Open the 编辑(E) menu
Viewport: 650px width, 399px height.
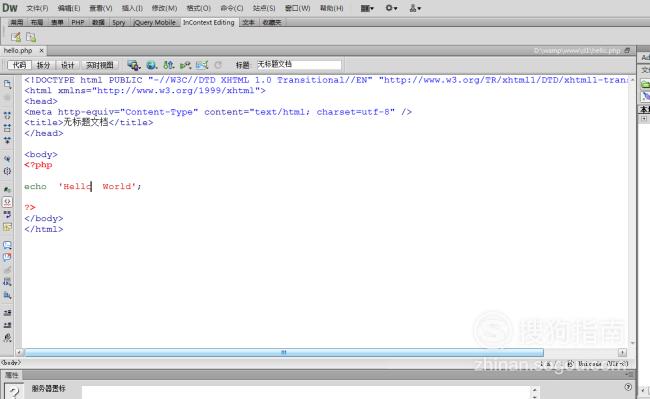pos(69,8)
